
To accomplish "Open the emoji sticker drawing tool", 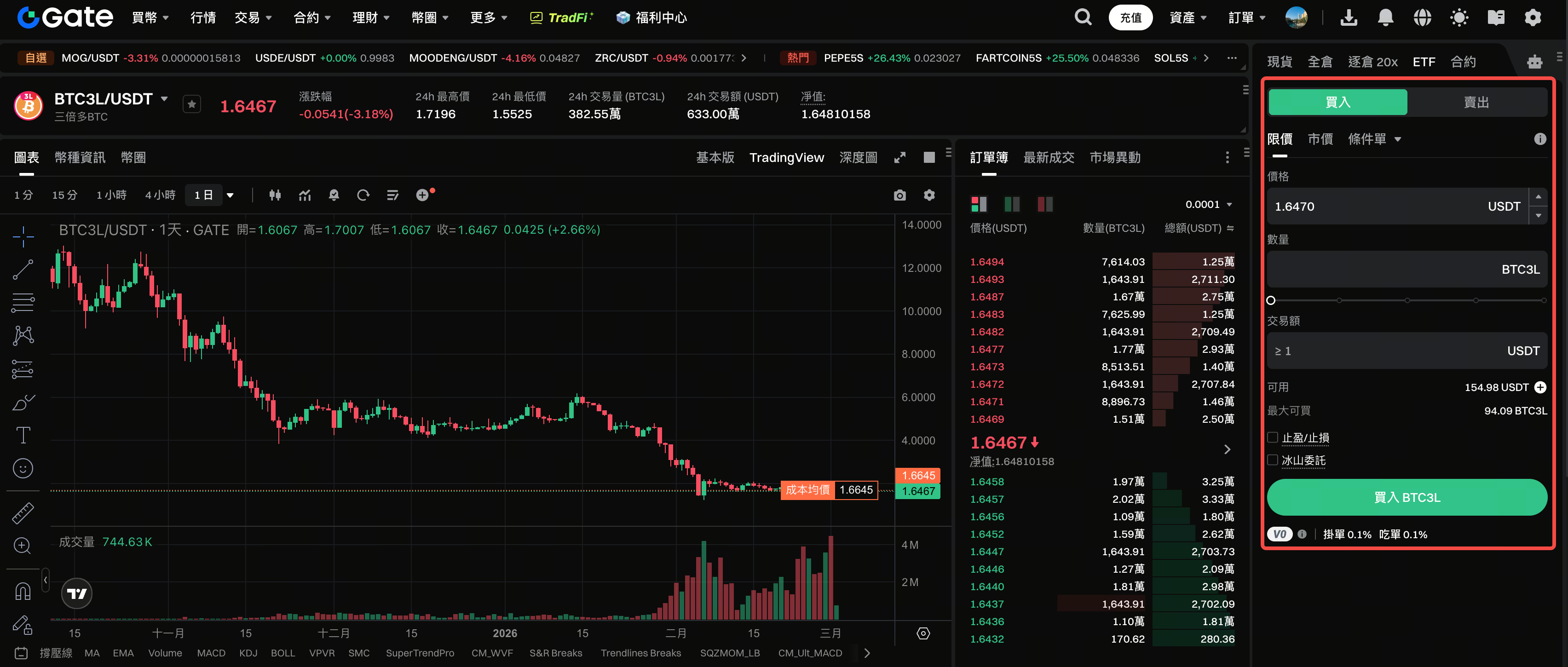I will pos(23,468).
